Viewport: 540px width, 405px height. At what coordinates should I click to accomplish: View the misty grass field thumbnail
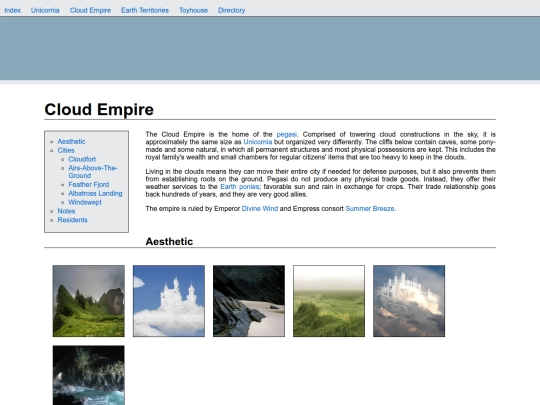pos(329,301)
